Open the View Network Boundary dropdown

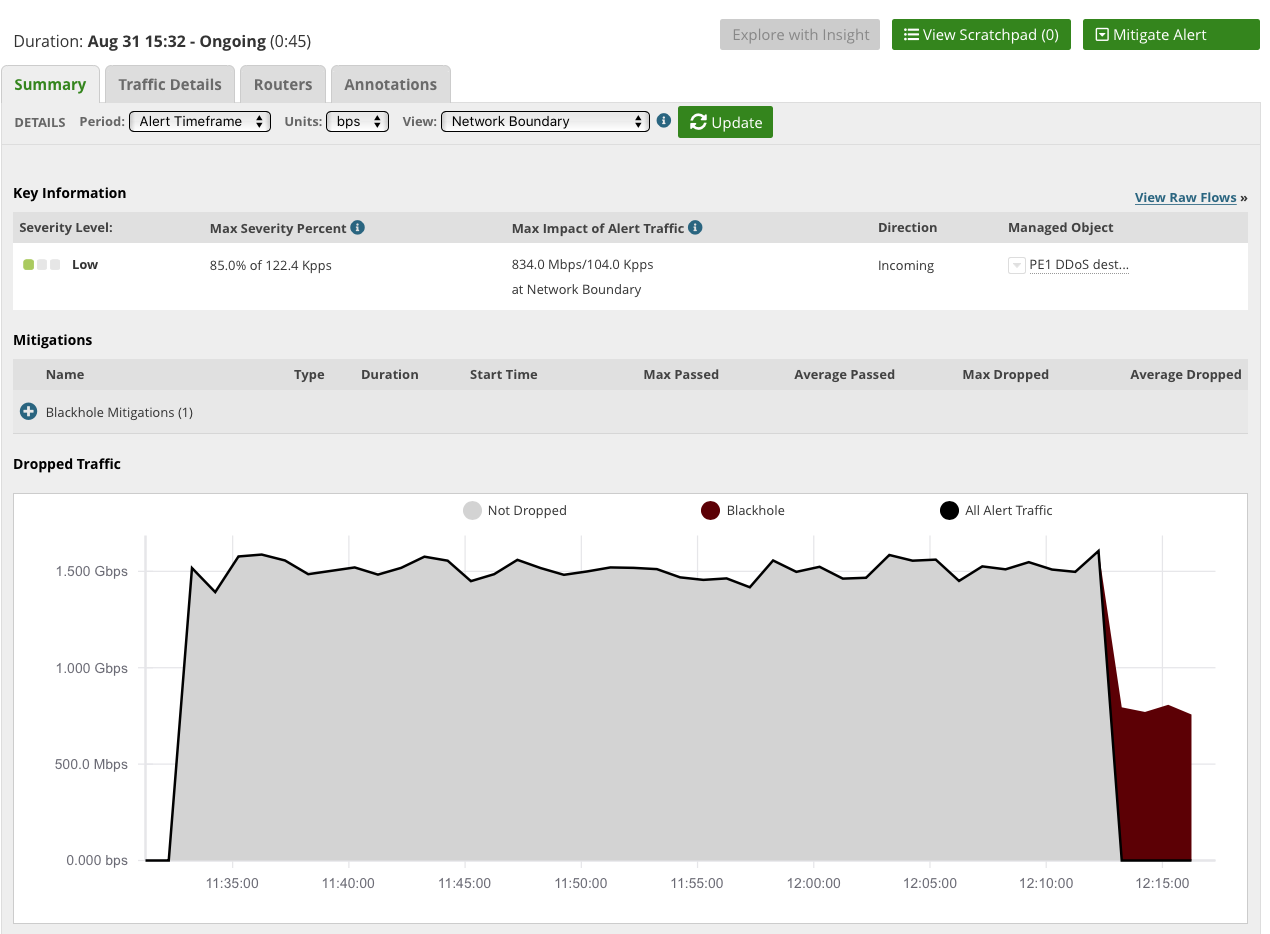545,121
